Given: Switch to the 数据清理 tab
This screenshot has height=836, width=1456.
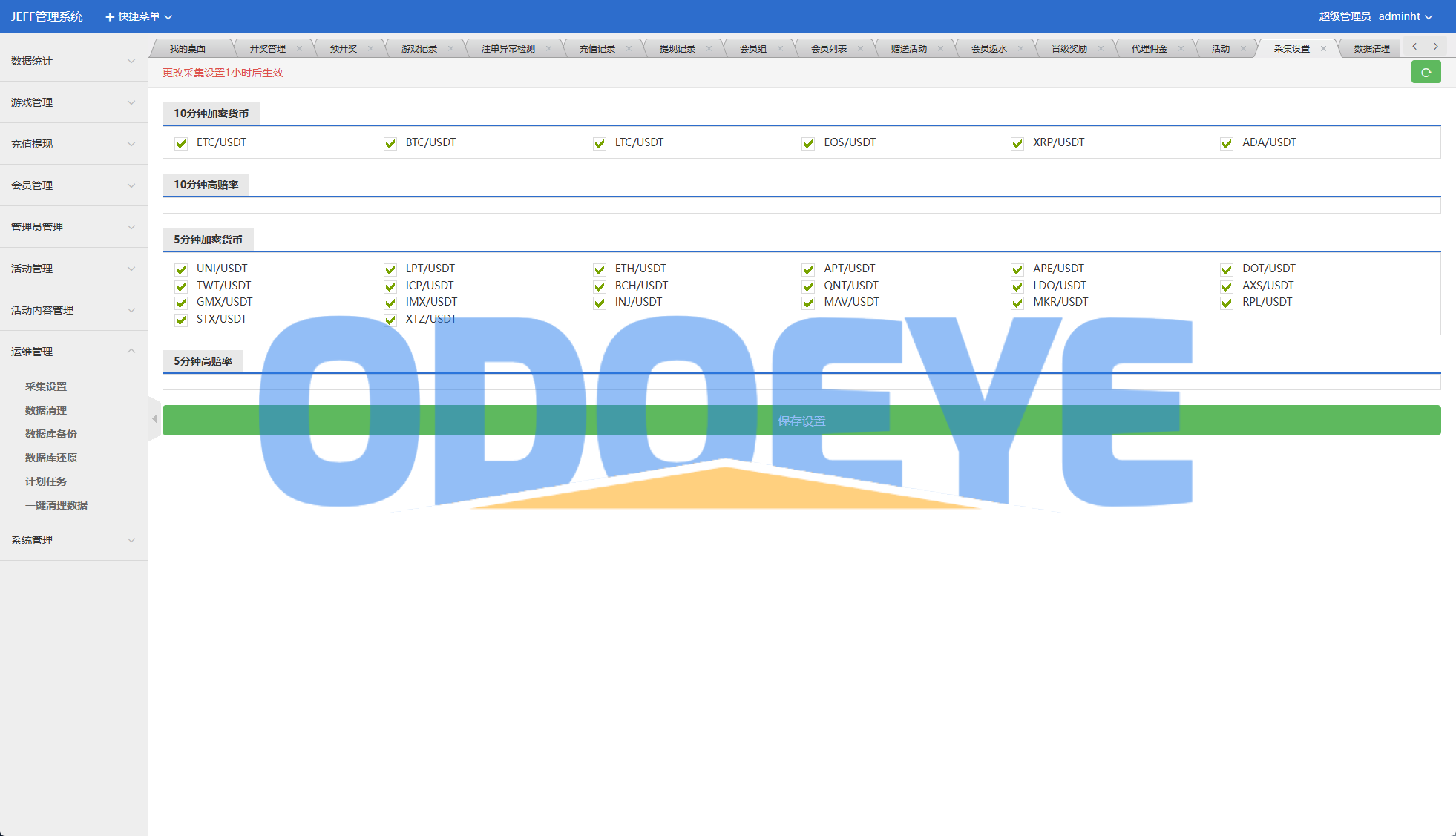Looking at the screenshot, I should coord(1371,49).
